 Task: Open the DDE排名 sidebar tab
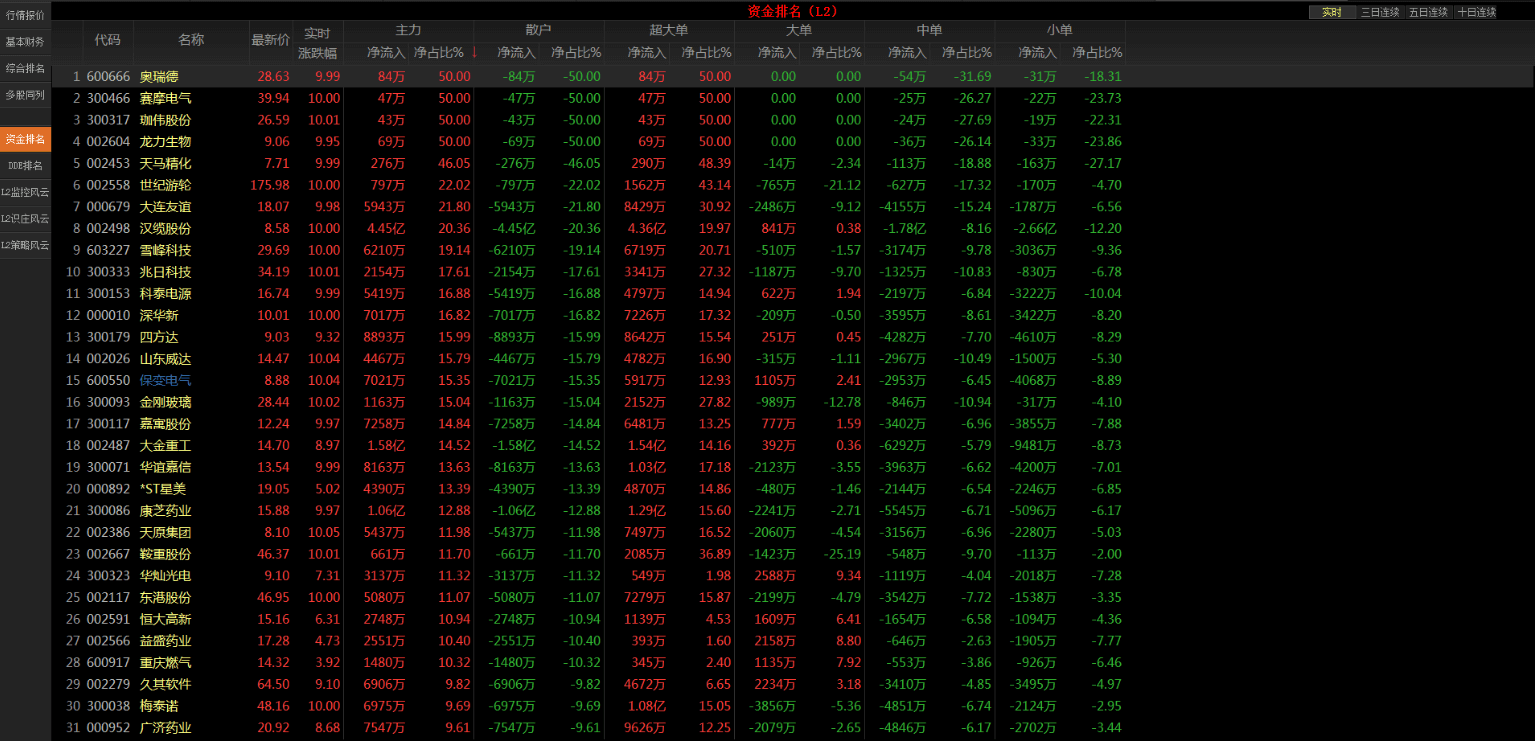[25, 166]
